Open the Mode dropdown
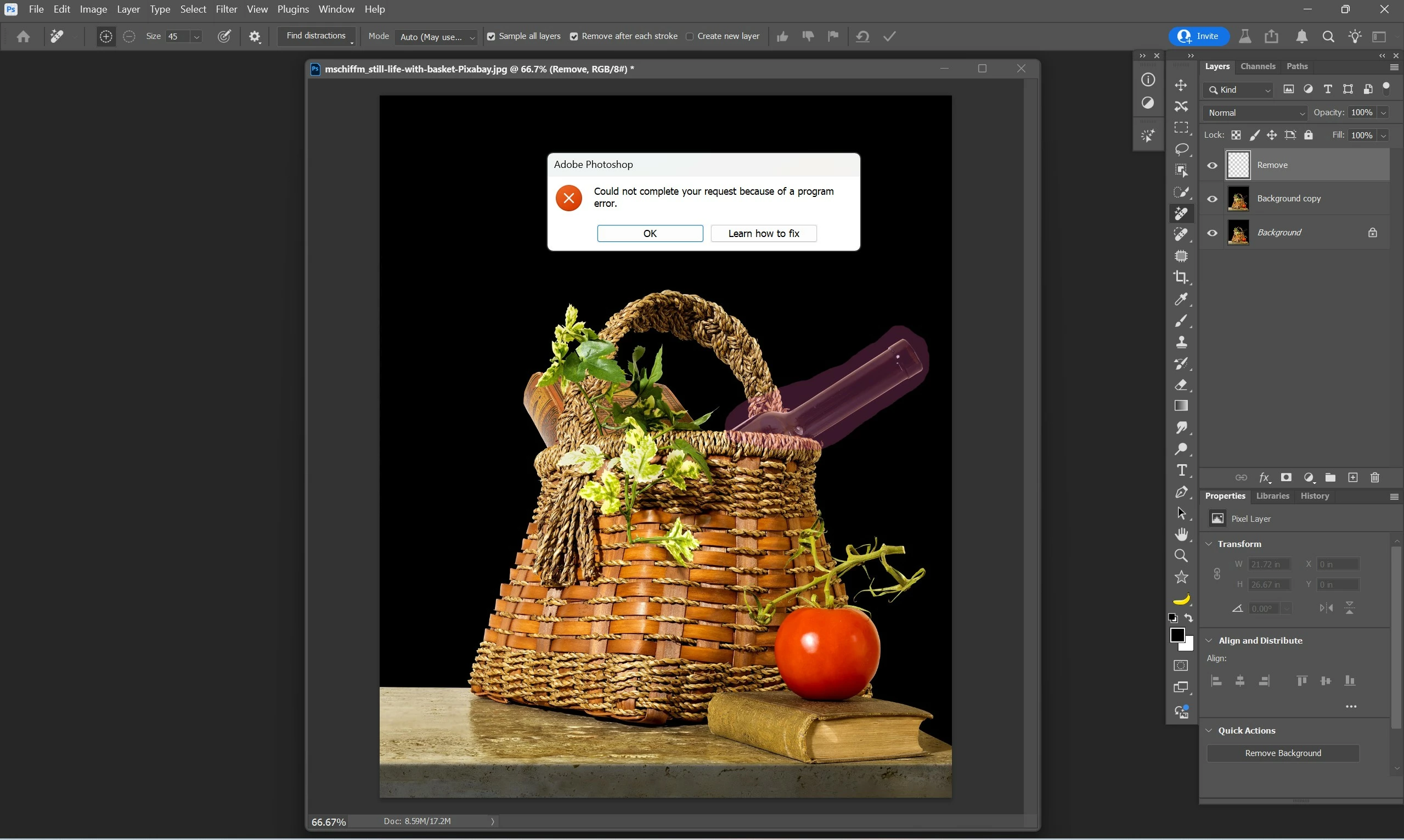Image resolution: width=1404 pixels, height=840 pixels. pyautogui.click(x=436, y=37)
